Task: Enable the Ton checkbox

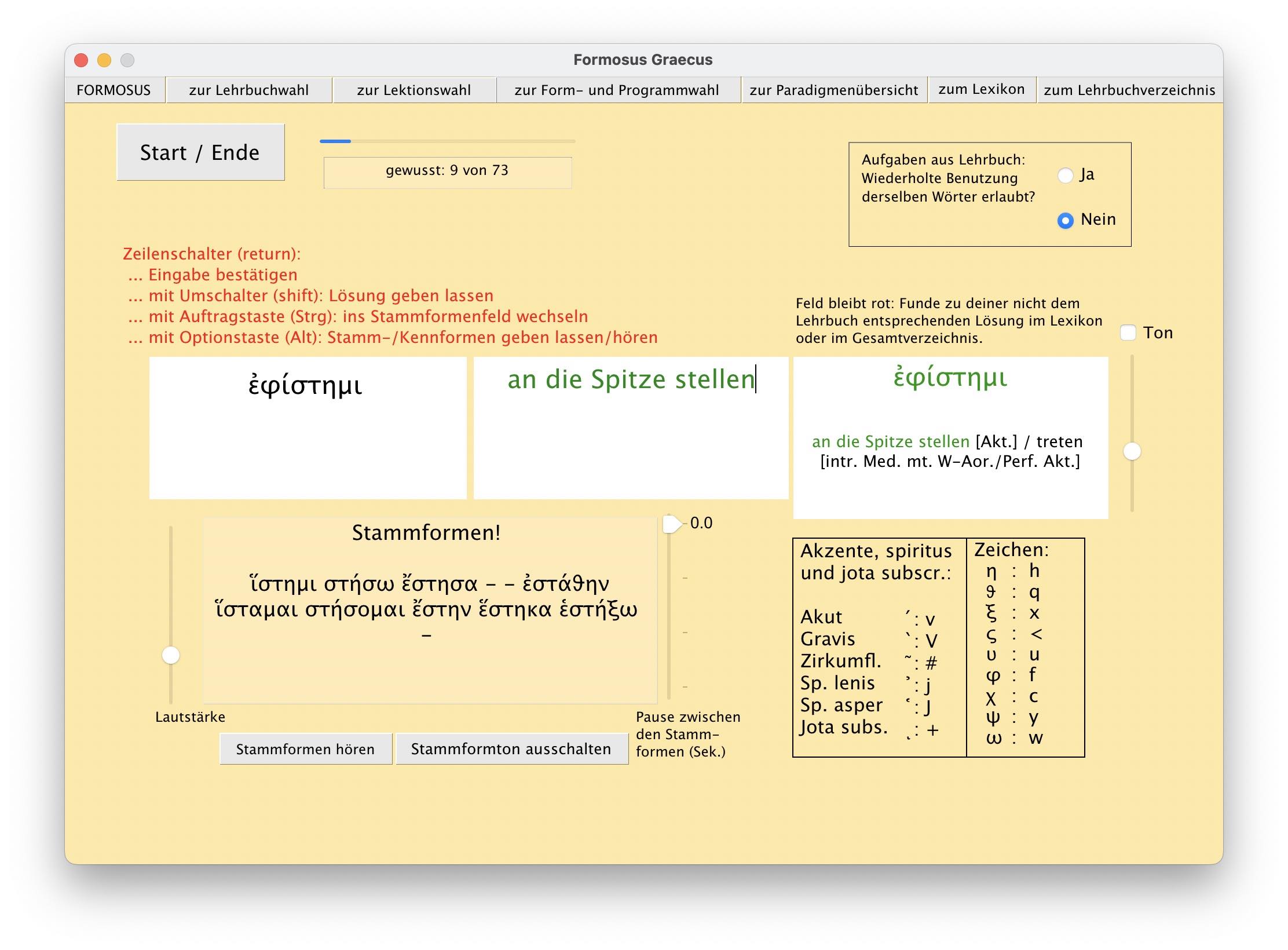Action: click(1128, 332)
